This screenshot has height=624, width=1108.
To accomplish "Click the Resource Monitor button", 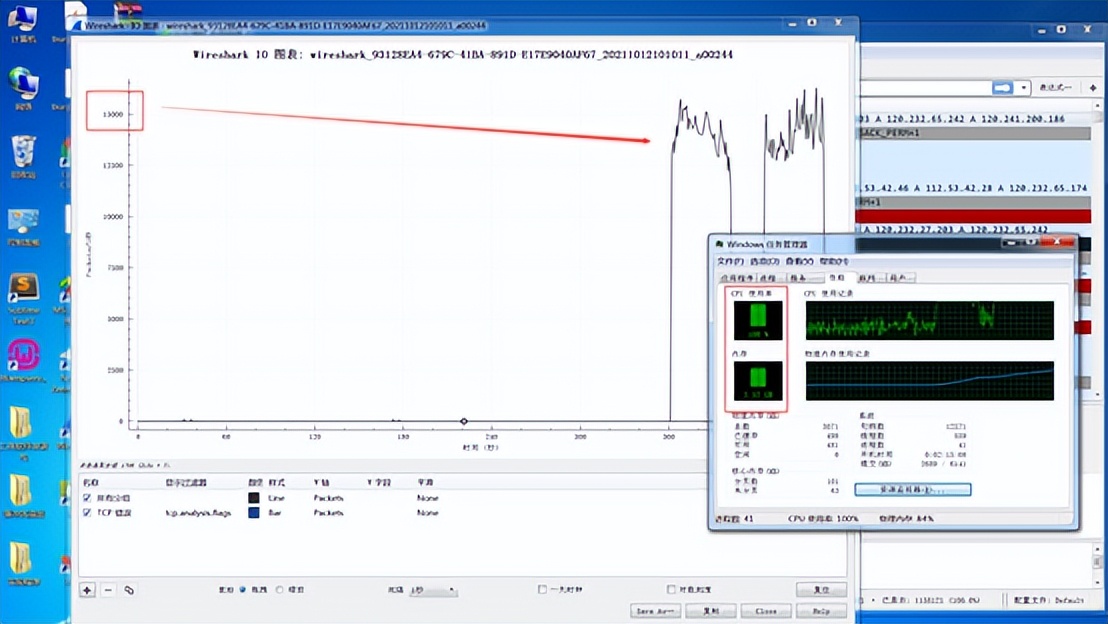I will click(912, 490).
